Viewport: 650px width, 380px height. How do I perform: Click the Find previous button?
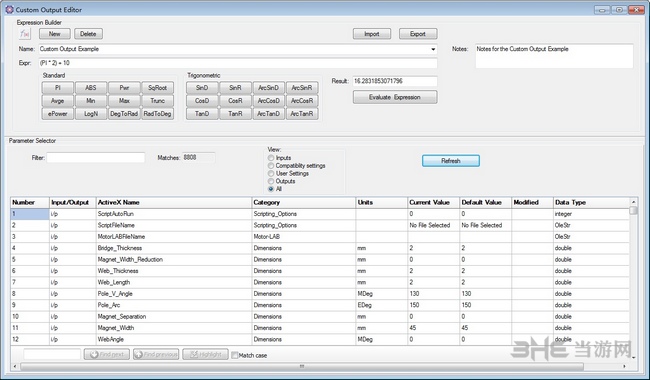point(156,354)
